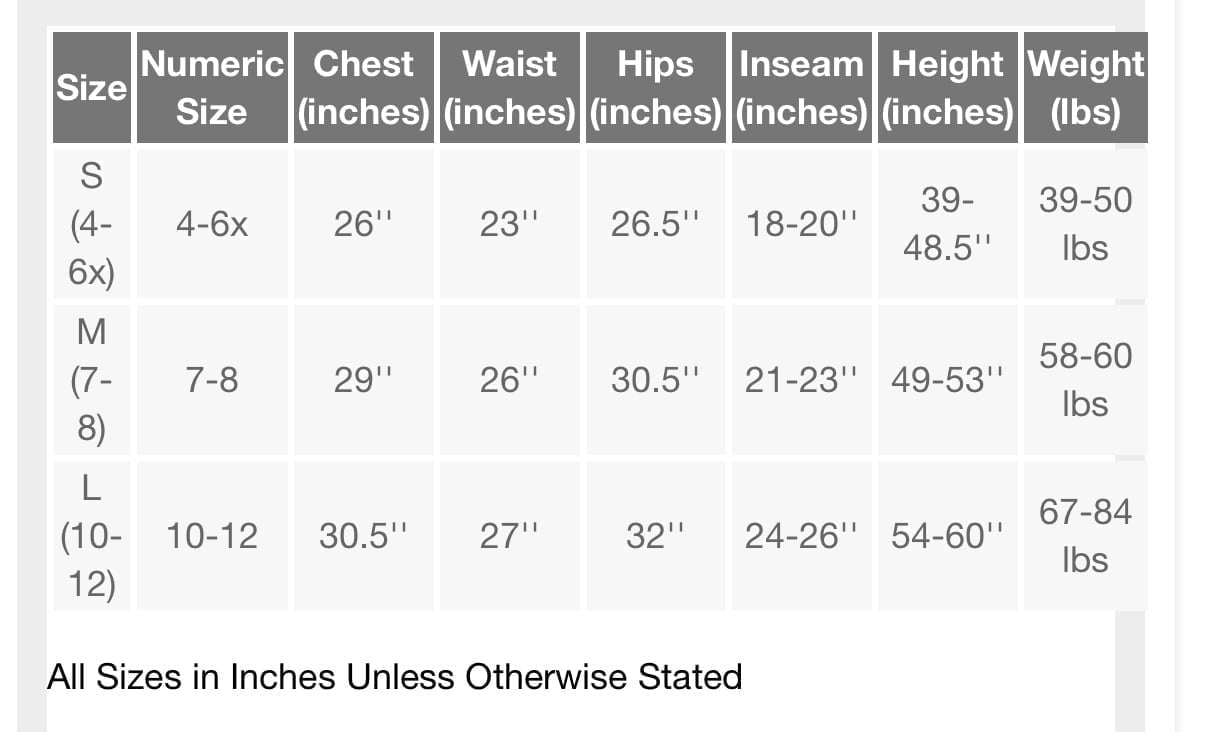Click the Numeric Size column header
This screenshot has width=1223, height=732.
click(212, 87)
